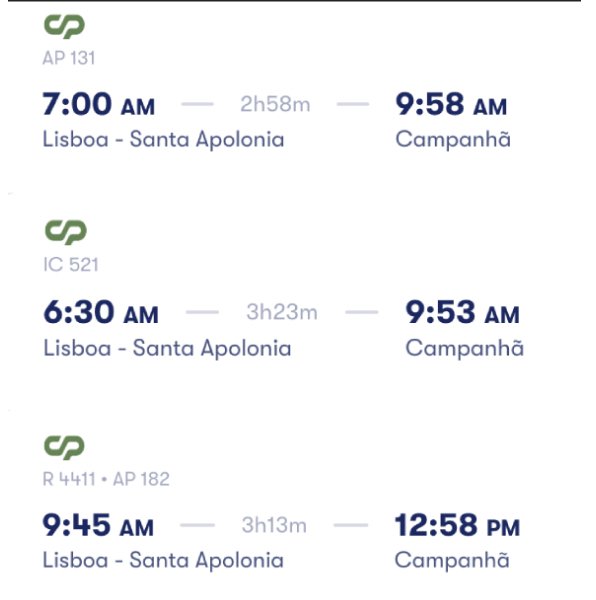Image resolution: width=596 pixels, height=600 pixels.
Task: Click the CP logo above R 4411
Action: 64,447
